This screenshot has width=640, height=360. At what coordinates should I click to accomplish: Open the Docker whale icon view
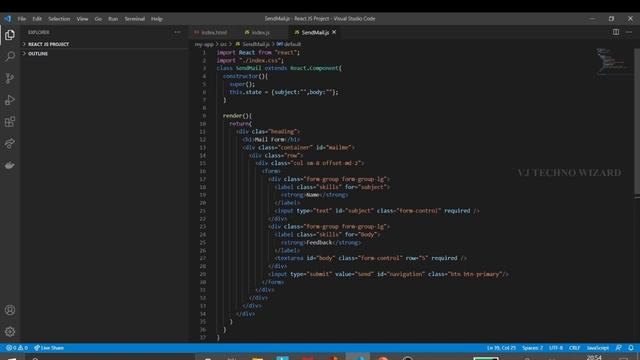(10, 165)
